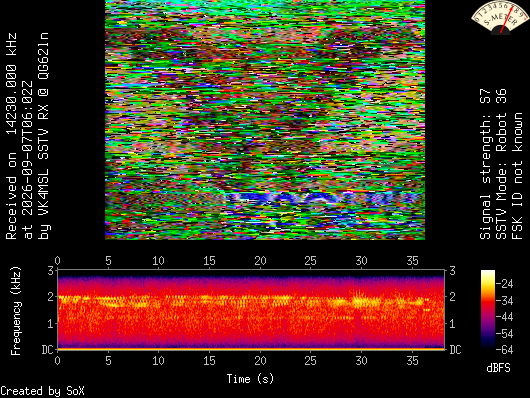Select the decoded SSTV image
The image size is (530, 398).
(x=265, y=120)
